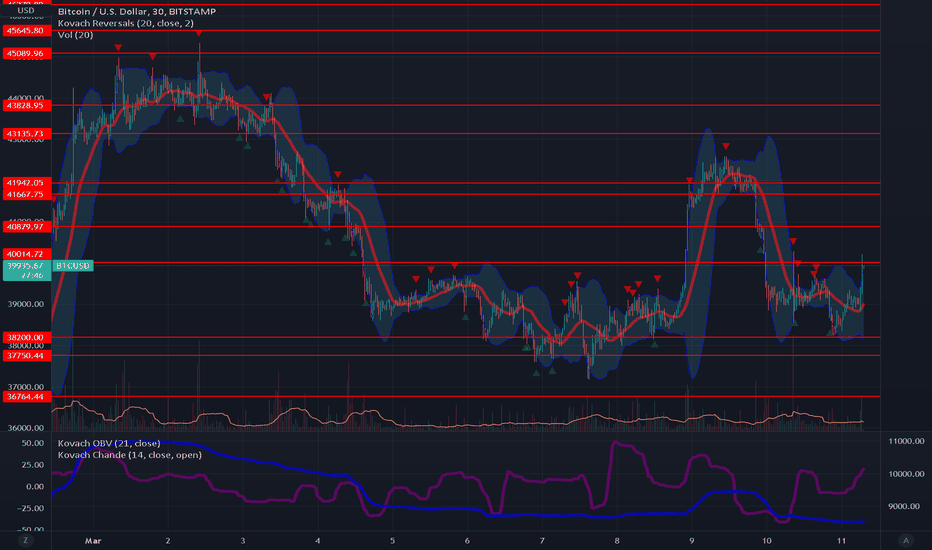Select the Vol (20) indicator legend

point(75,35)
